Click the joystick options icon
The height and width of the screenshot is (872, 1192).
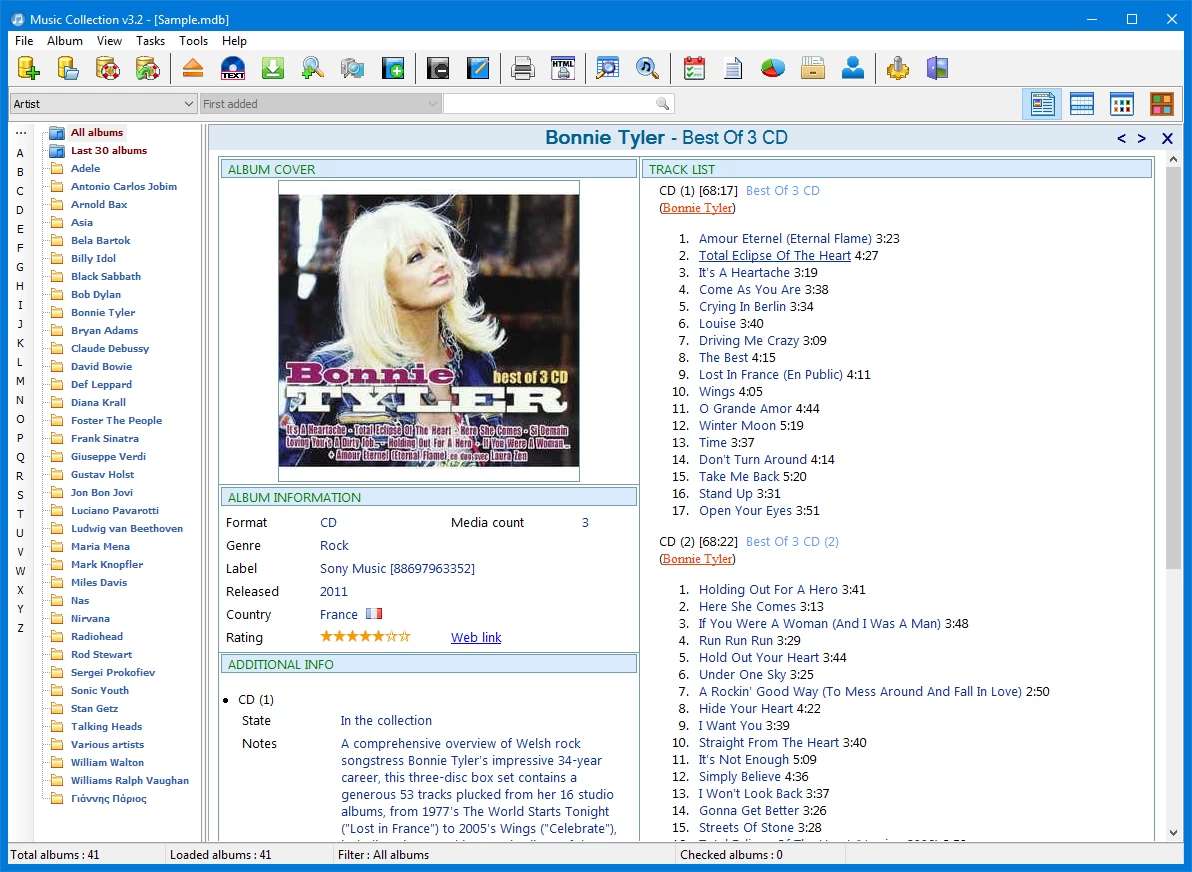tap(898, 68)
